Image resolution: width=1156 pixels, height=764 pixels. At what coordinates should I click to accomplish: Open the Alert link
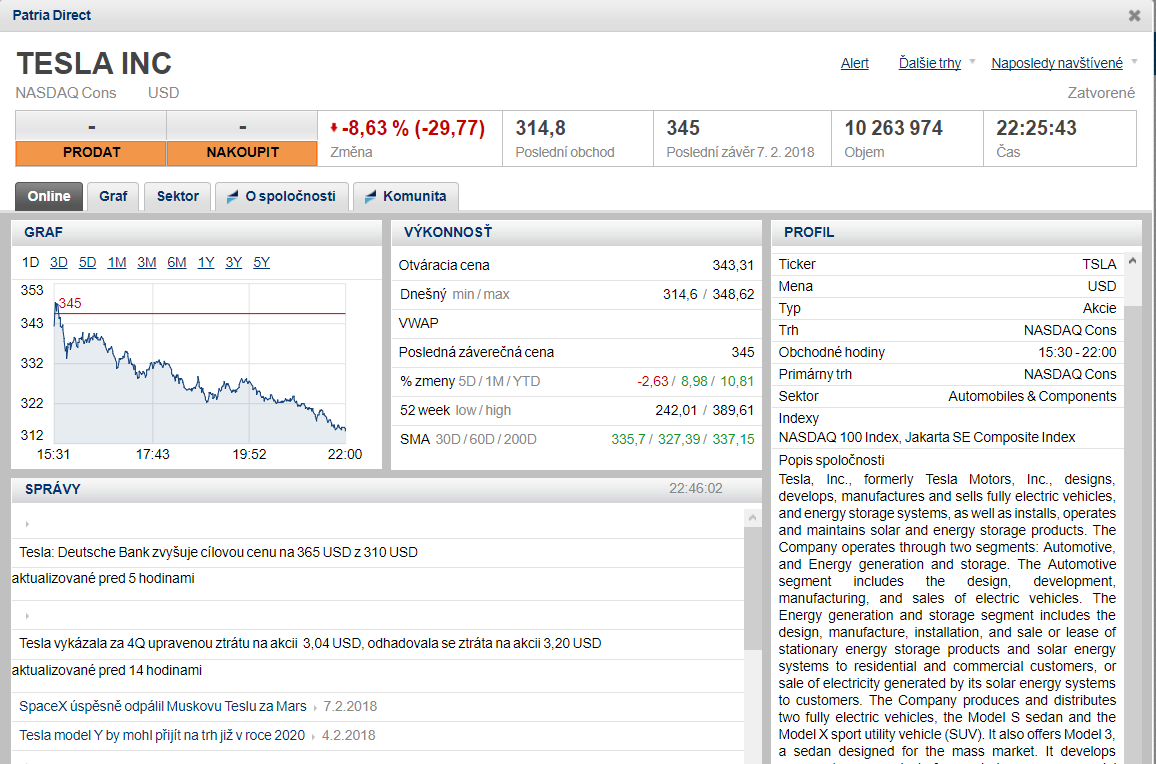tap(854, 63)
